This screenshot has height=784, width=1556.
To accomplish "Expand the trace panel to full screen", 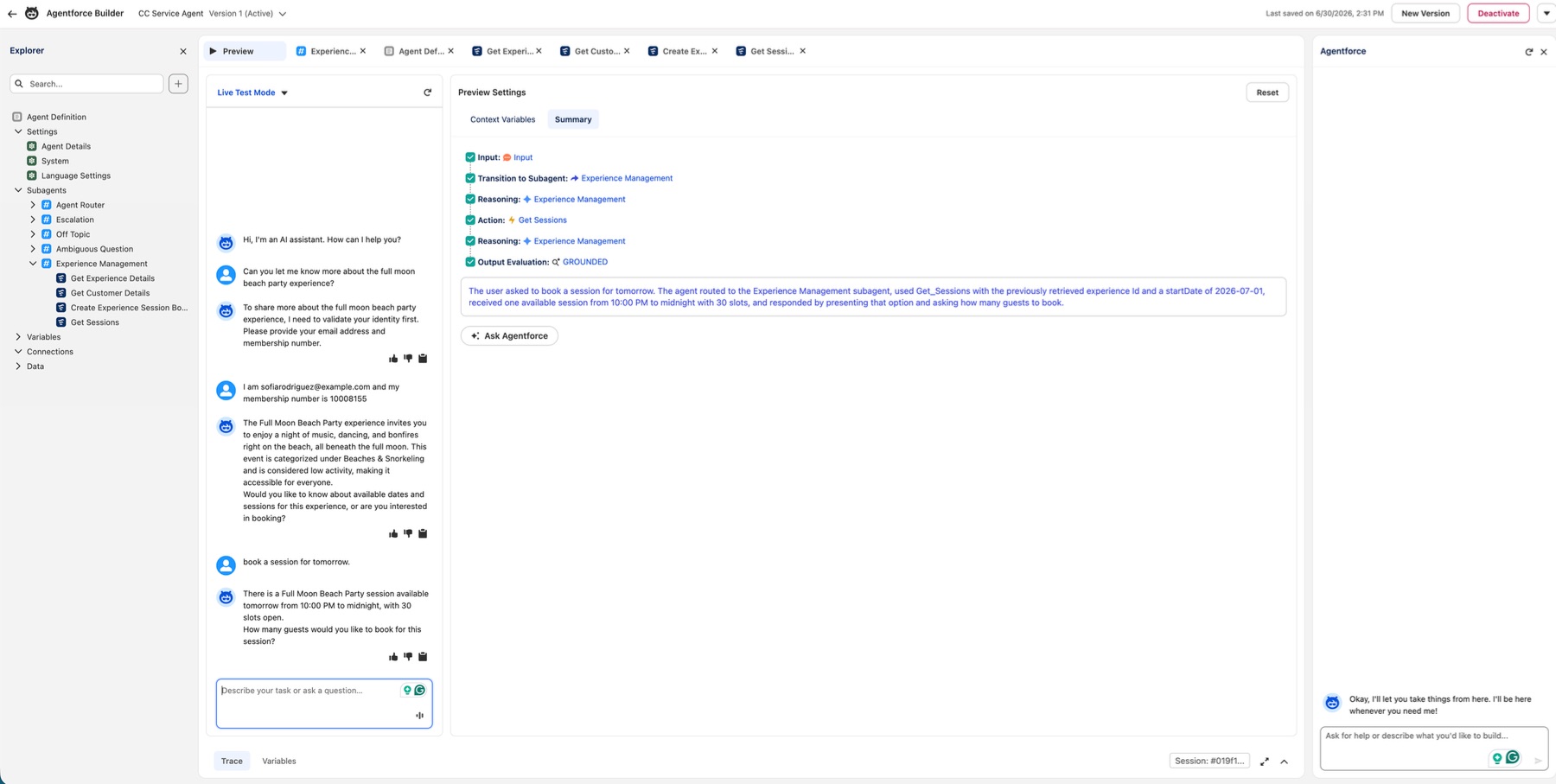I will pyautogui.click(x=1264, y=762).
